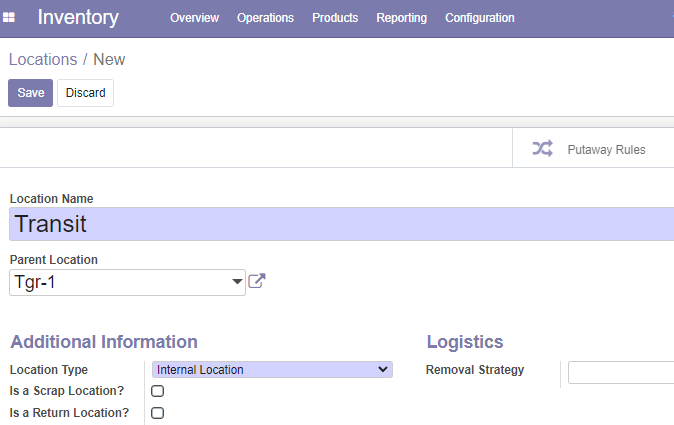Focus the Location Name field containing Transit
The height and width of the screenshot is (425, 674).
[342, 224]
